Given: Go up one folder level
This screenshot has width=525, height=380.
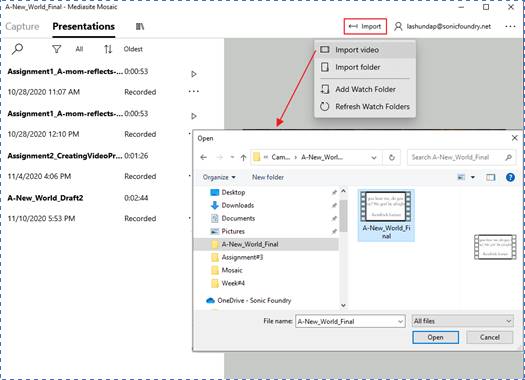Looking at the screenshot, I should pos(243,157).
